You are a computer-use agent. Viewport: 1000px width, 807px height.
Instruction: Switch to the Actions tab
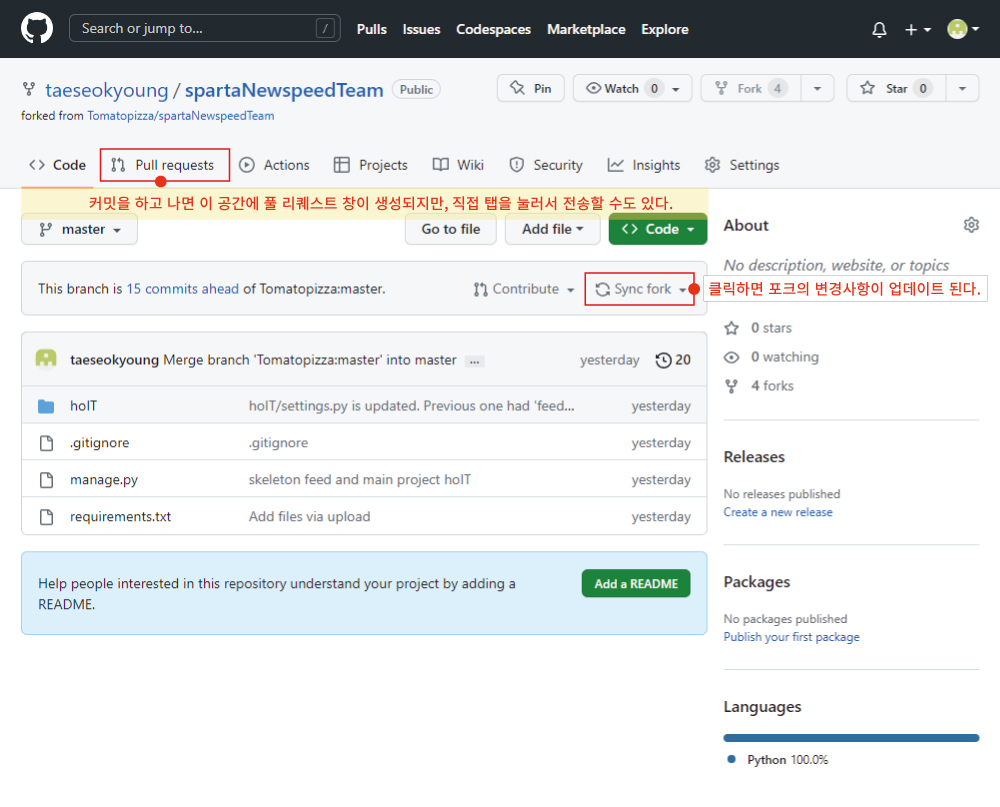(x=274, y=165)
